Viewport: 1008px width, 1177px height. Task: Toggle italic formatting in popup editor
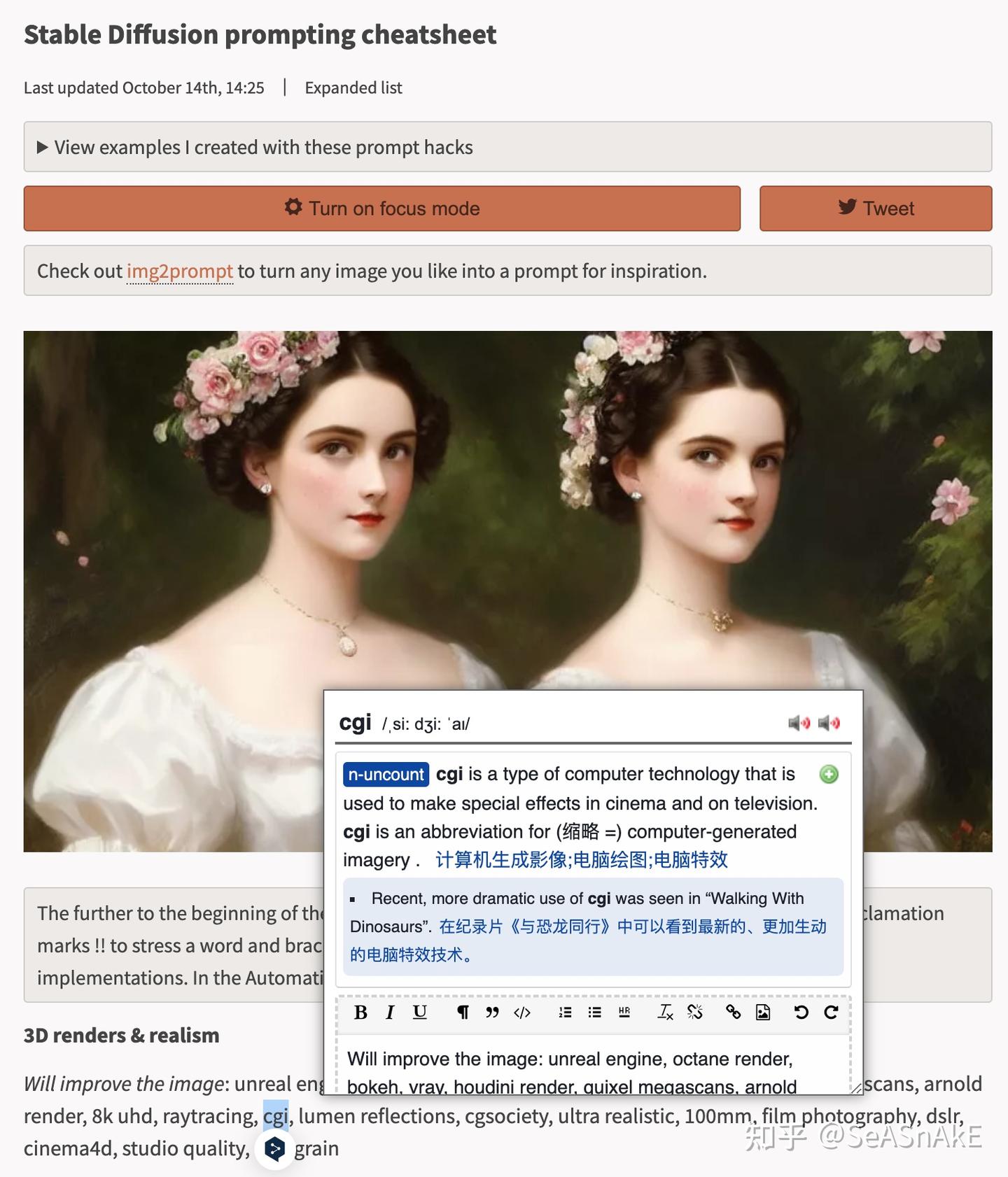[390, 1013]
